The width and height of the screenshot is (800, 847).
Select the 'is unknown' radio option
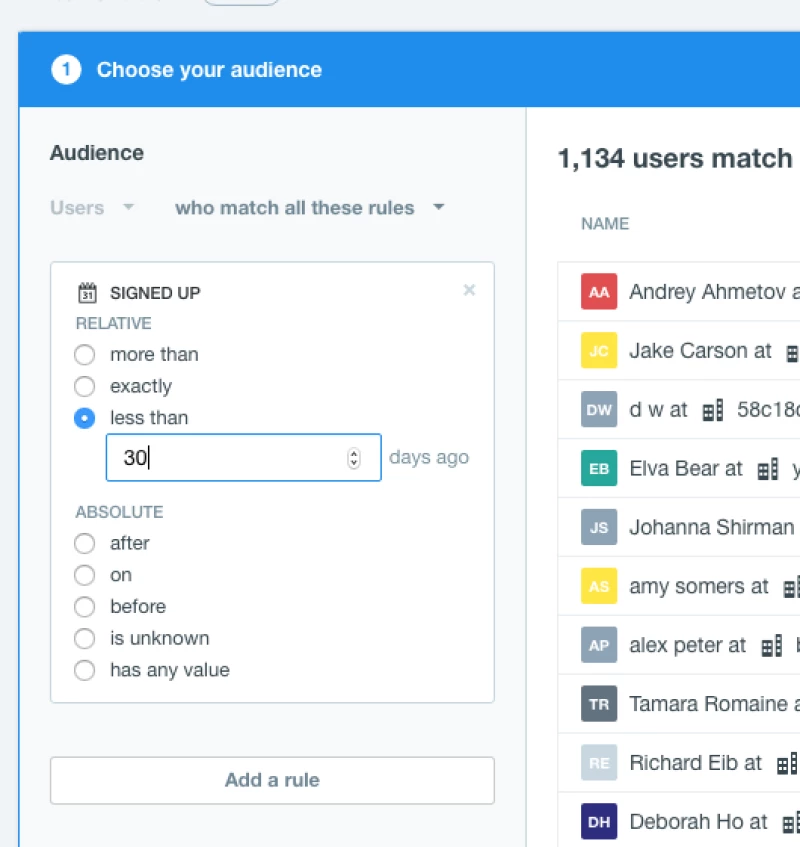click(85, 639)
